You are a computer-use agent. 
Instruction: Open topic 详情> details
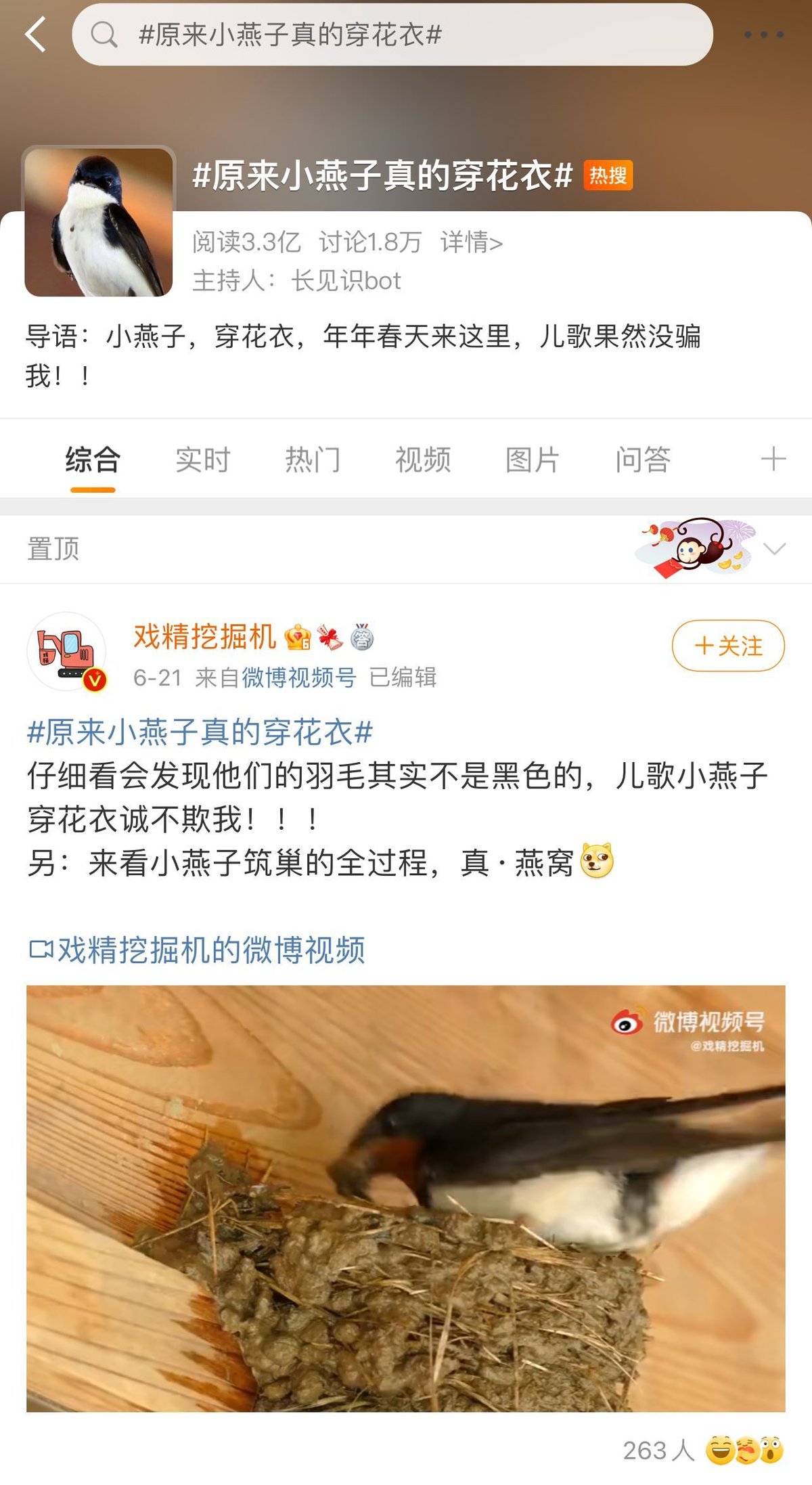[472, 242]
